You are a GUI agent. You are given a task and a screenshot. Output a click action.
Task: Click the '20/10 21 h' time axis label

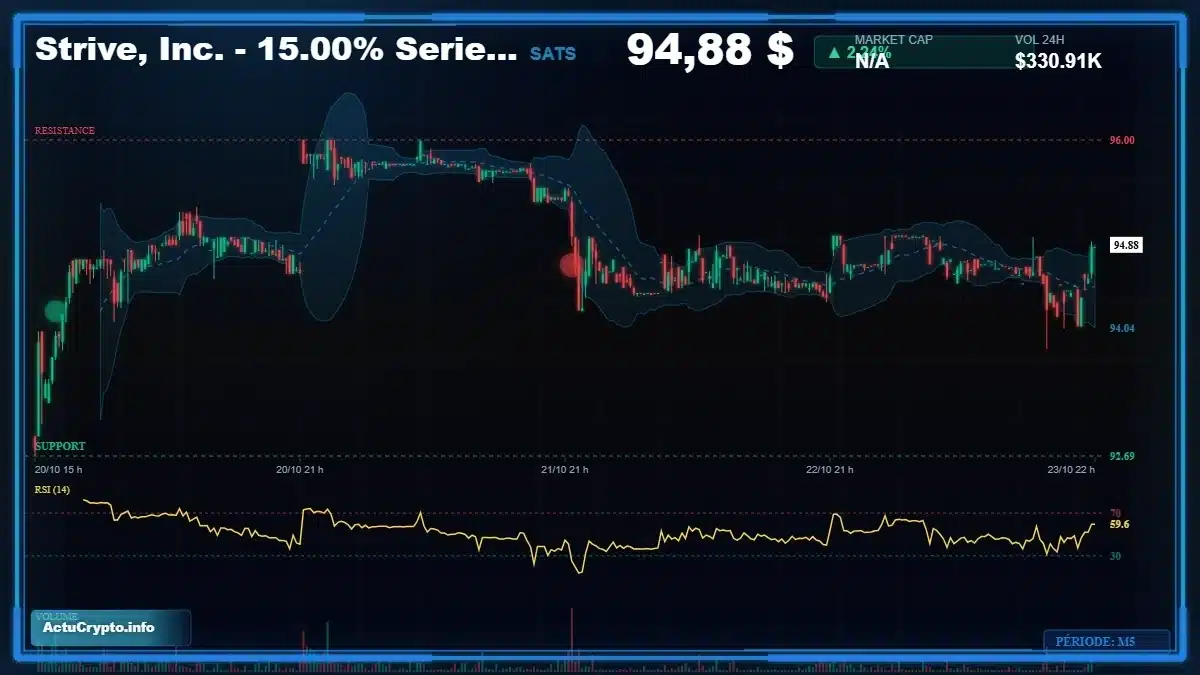[x=300, y=469]
